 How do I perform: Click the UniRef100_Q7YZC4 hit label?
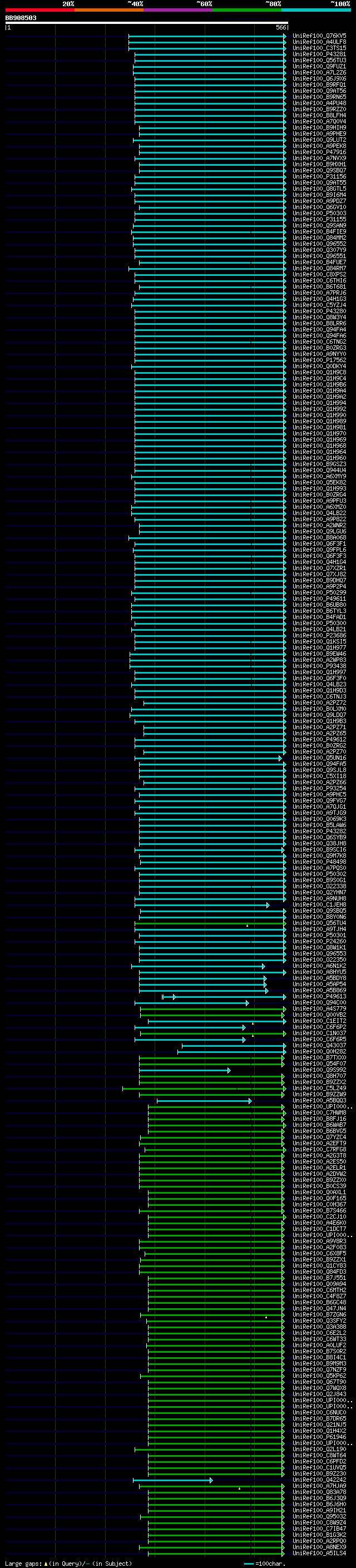pyautogui.click(x=319, y=1137)
